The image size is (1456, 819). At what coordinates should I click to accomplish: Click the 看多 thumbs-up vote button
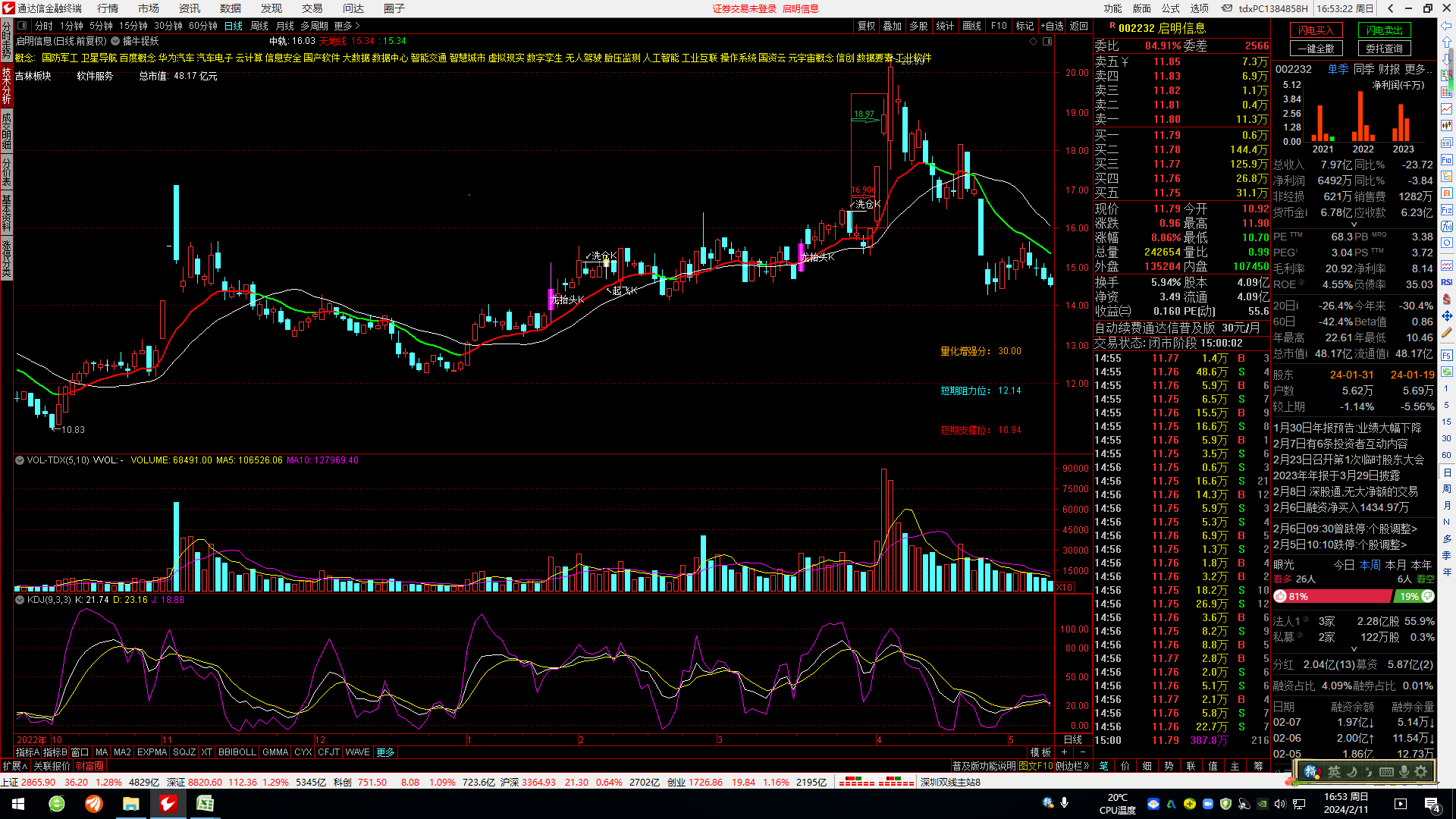pyautogui.click(x=1280, y=597)
